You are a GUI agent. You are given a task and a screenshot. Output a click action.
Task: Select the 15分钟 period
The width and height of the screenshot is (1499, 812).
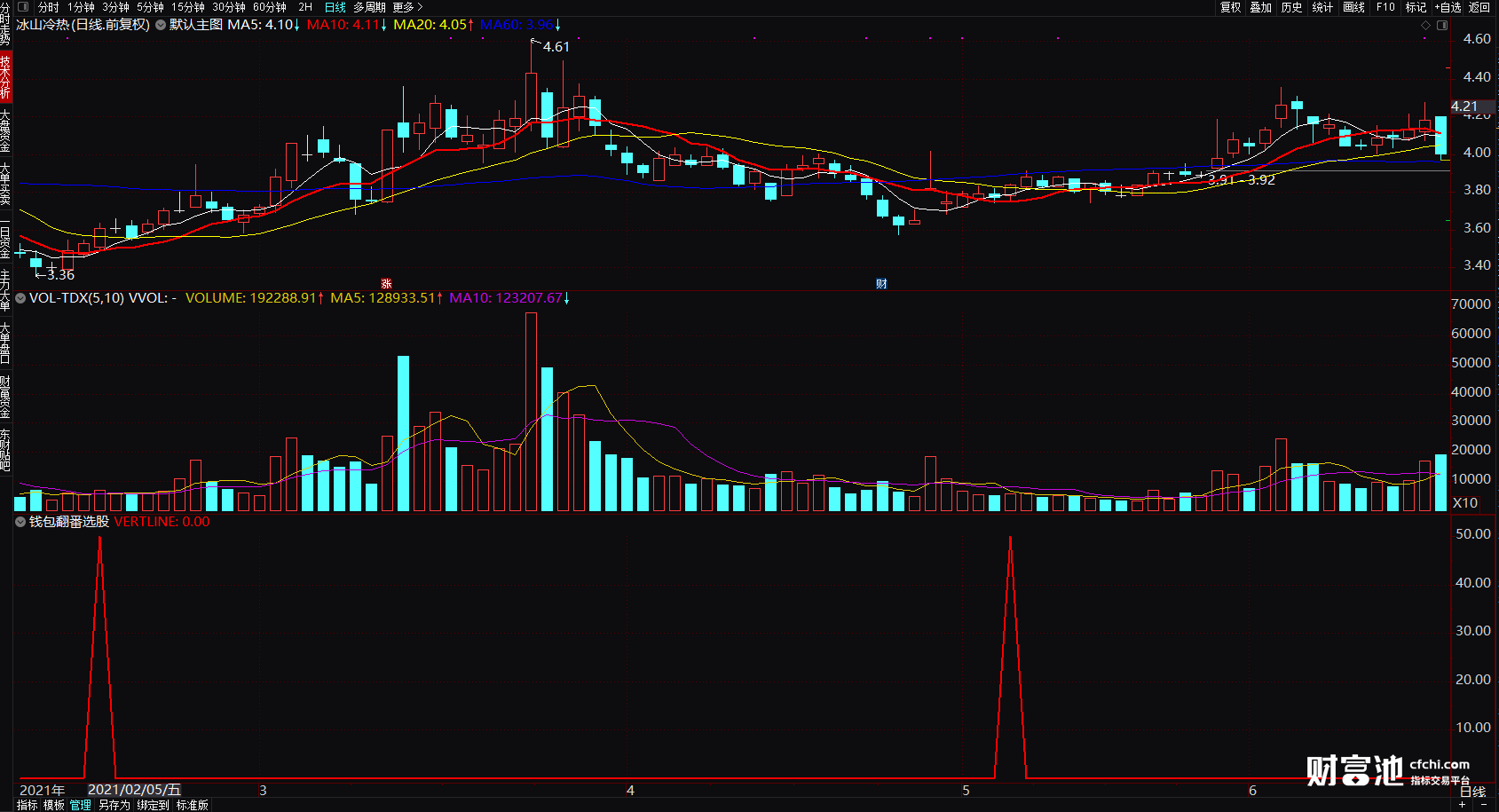coord(188,7)
